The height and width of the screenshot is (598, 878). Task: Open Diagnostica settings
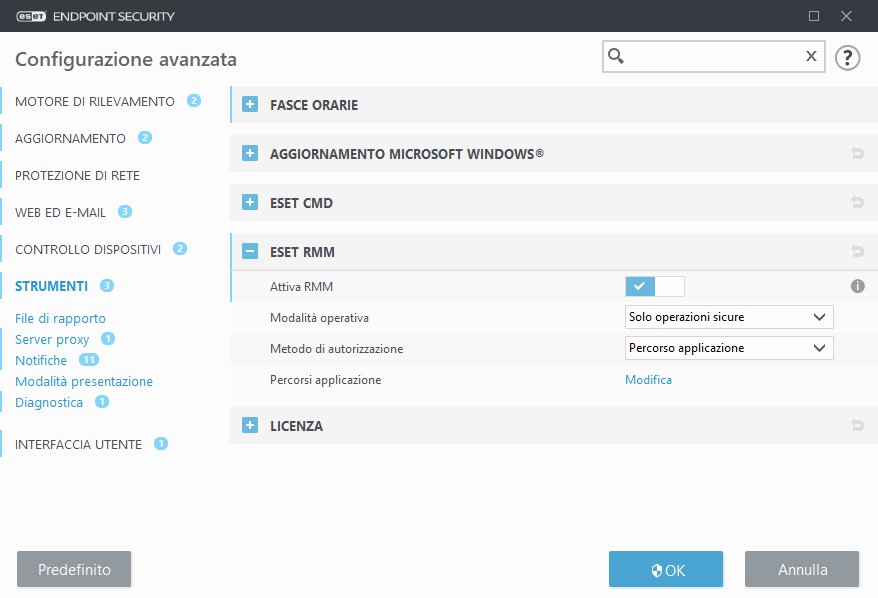[x=49, y=402]
